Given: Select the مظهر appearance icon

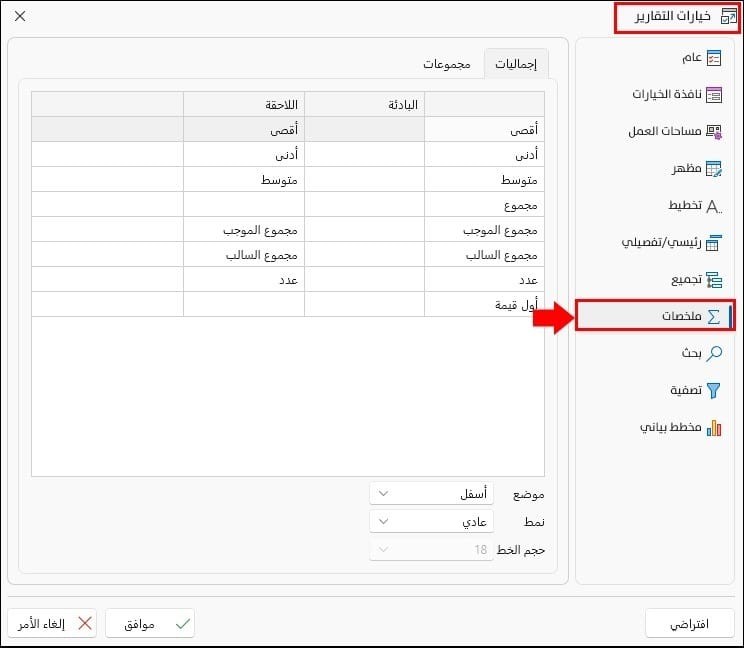Looking at the screenshot, I should [714, 168].
